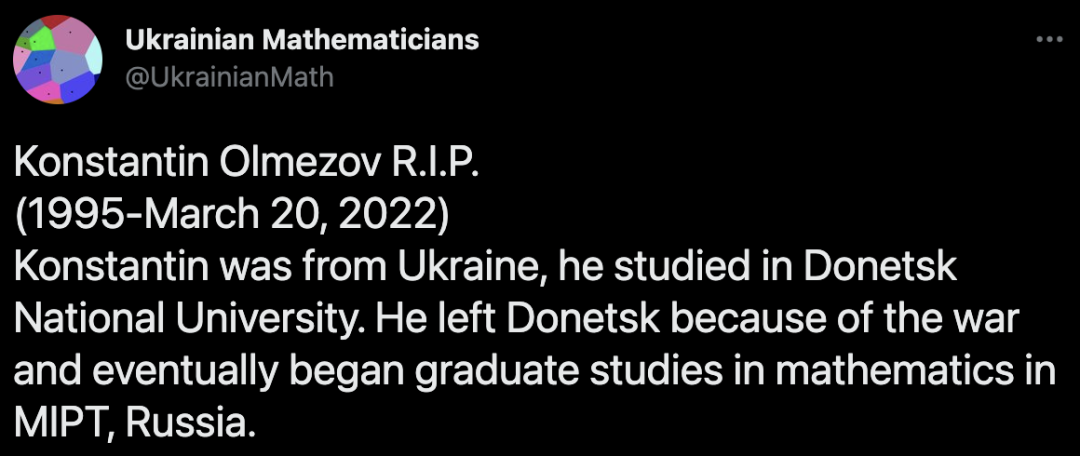The width and height of the screenshot is (1080, 456).
Task: Click the text MIPT, Russia
Action: (x=130, y=420)
